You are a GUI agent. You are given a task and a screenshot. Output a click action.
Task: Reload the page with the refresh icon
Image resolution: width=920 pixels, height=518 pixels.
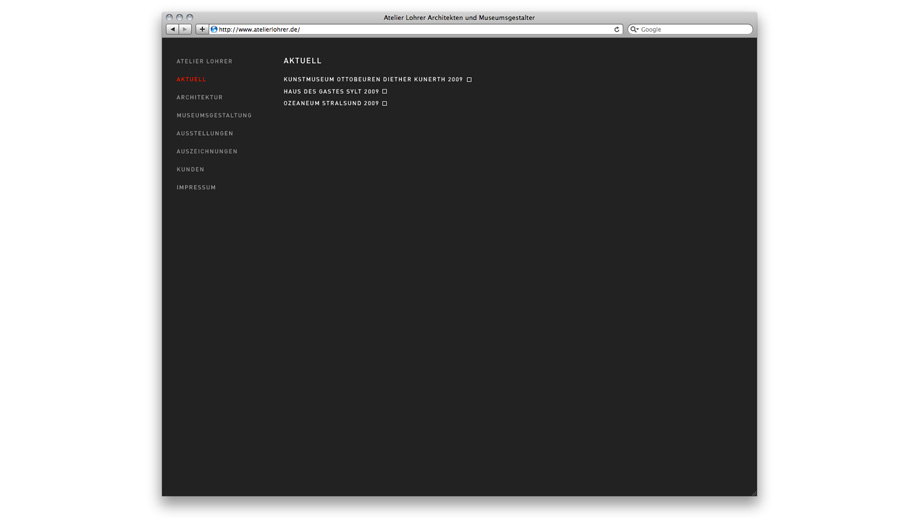point(616,30)
